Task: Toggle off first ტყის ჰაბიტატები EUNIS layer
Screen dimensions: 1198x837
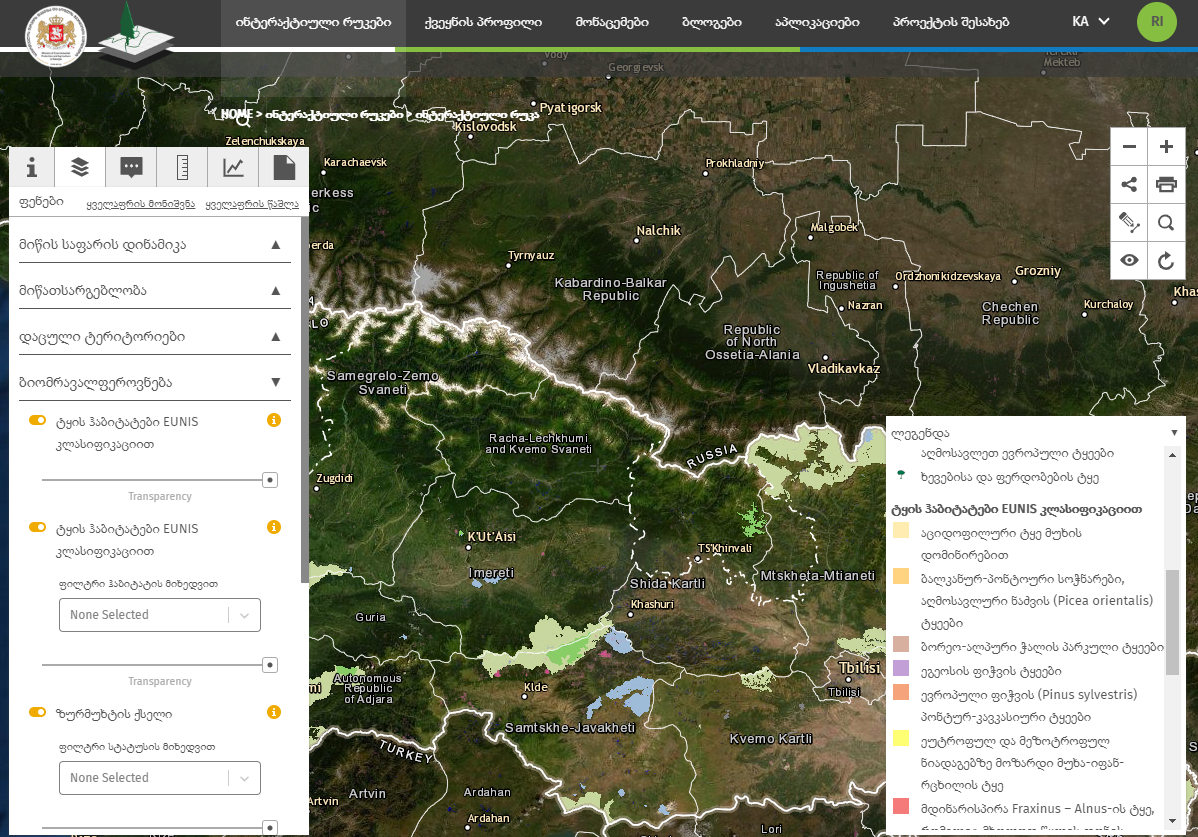Action: click(37, 420)
